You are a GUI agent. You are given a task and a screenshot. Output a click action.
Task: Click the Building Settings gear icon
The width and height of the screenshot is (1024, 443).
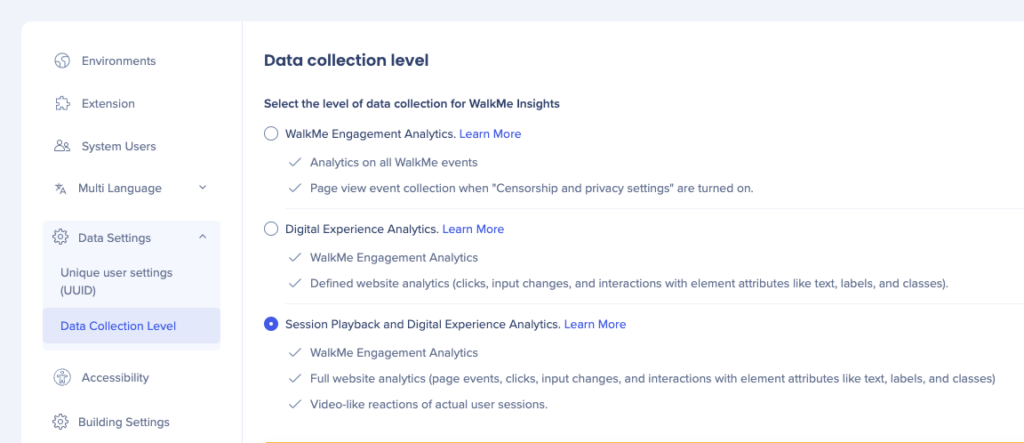click(61, 421)
